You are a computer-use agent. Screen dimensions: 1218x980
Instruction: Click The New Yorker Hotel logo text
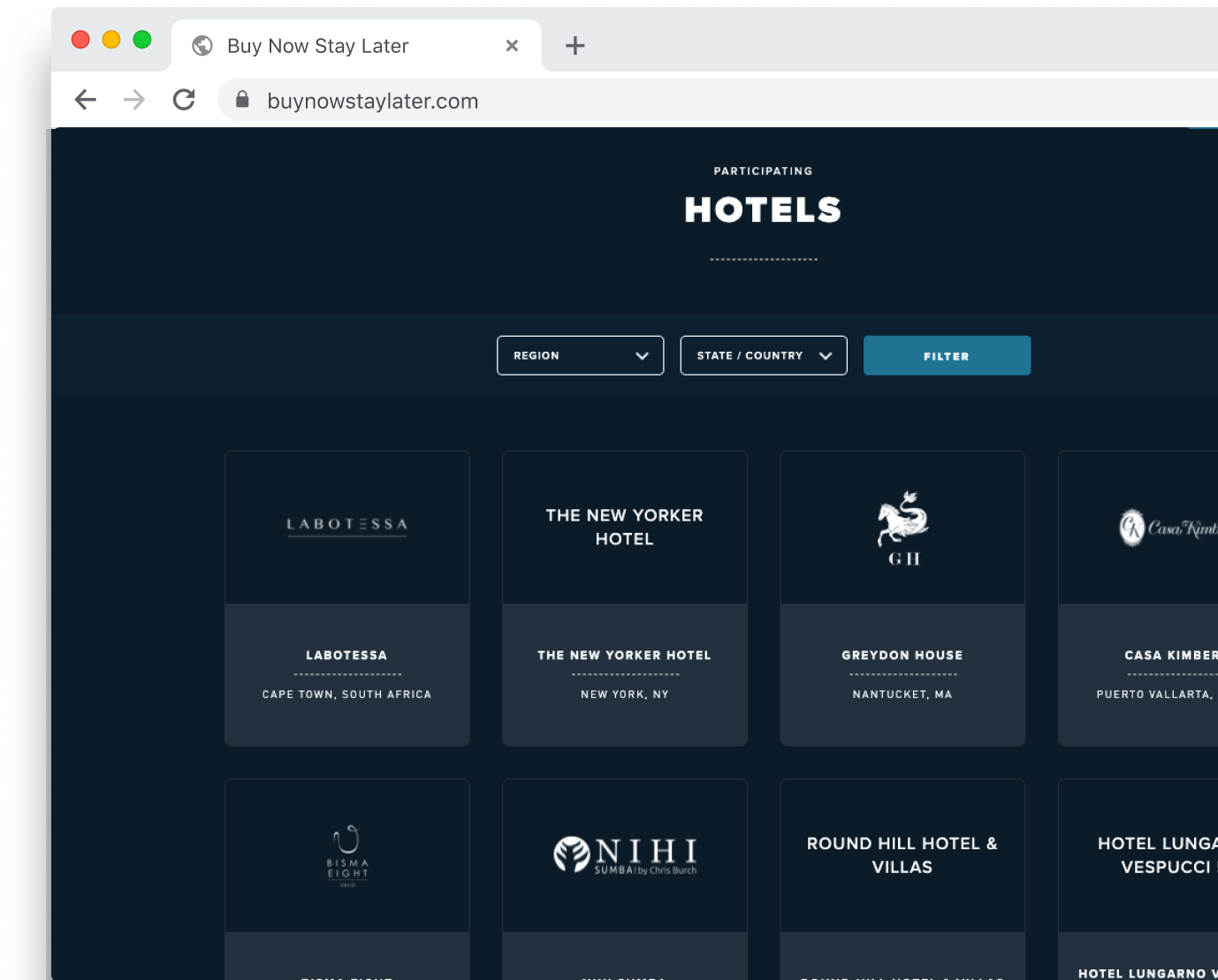pyautogui.click(x=625, y=527)
